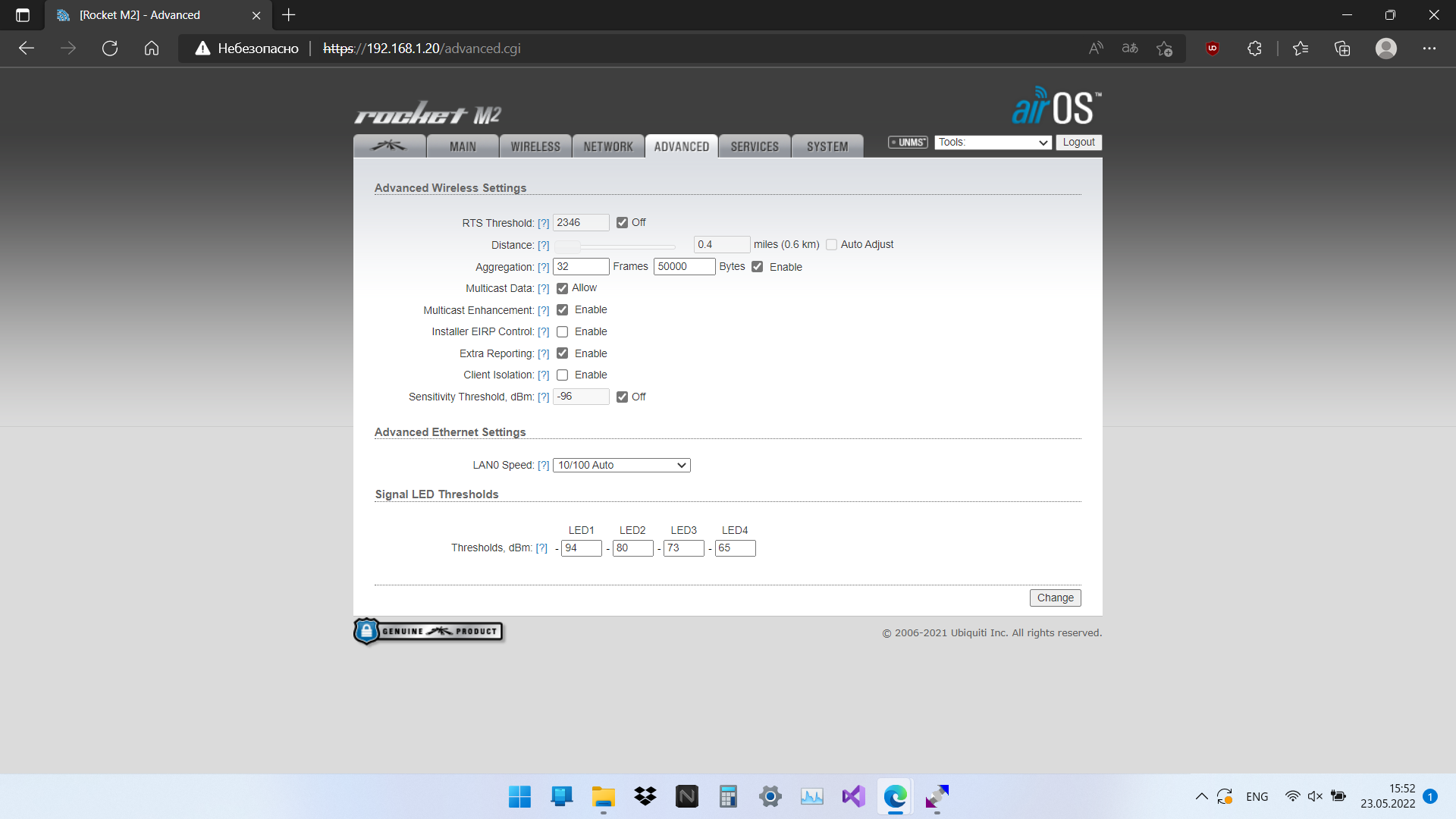This screenshot has height=819, width=1456.
Task: Open Notion from the taskbar
Action: [x=686, y=796]
